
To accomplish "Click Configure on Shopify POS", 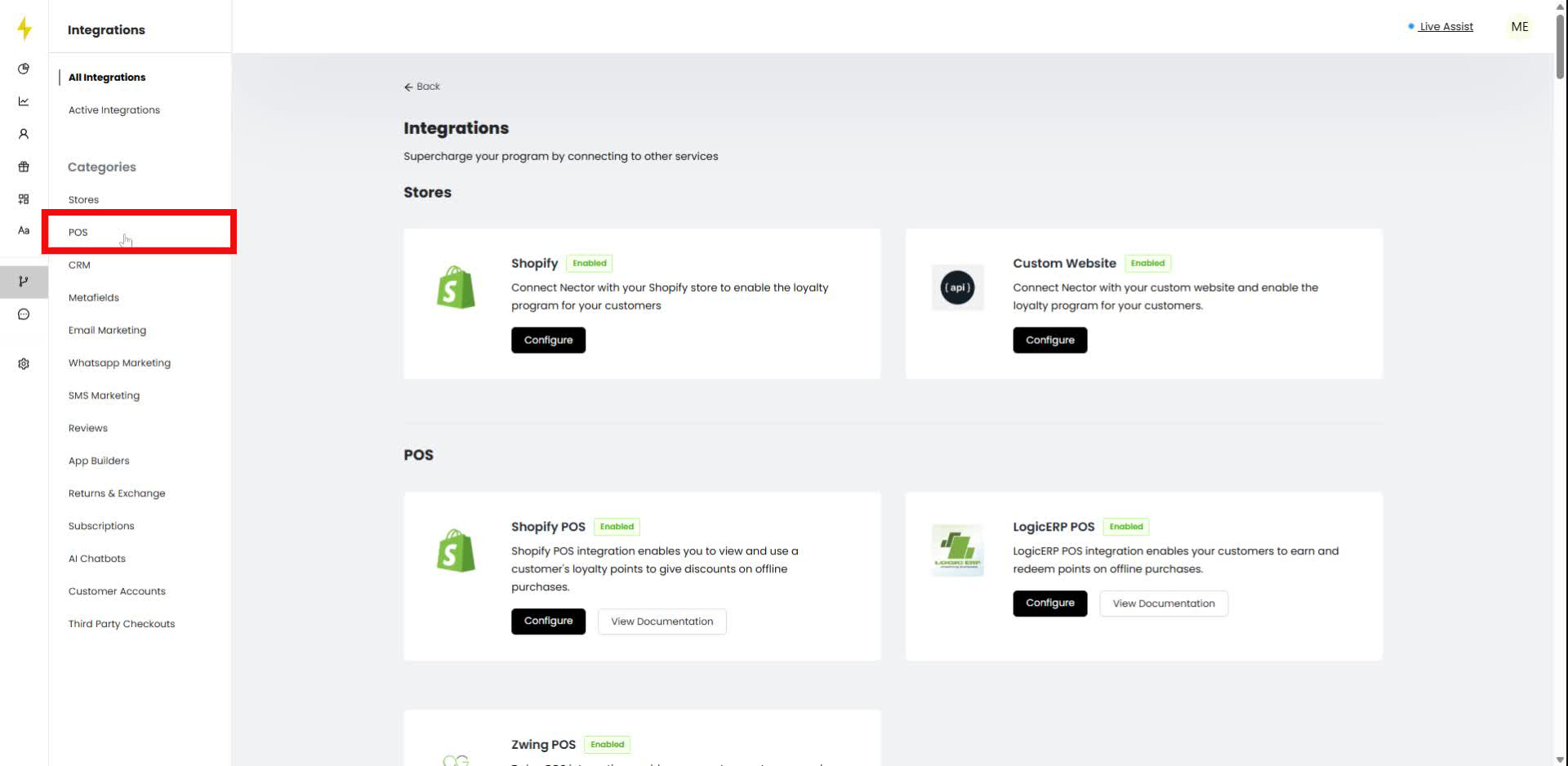I will click(548, 621).
